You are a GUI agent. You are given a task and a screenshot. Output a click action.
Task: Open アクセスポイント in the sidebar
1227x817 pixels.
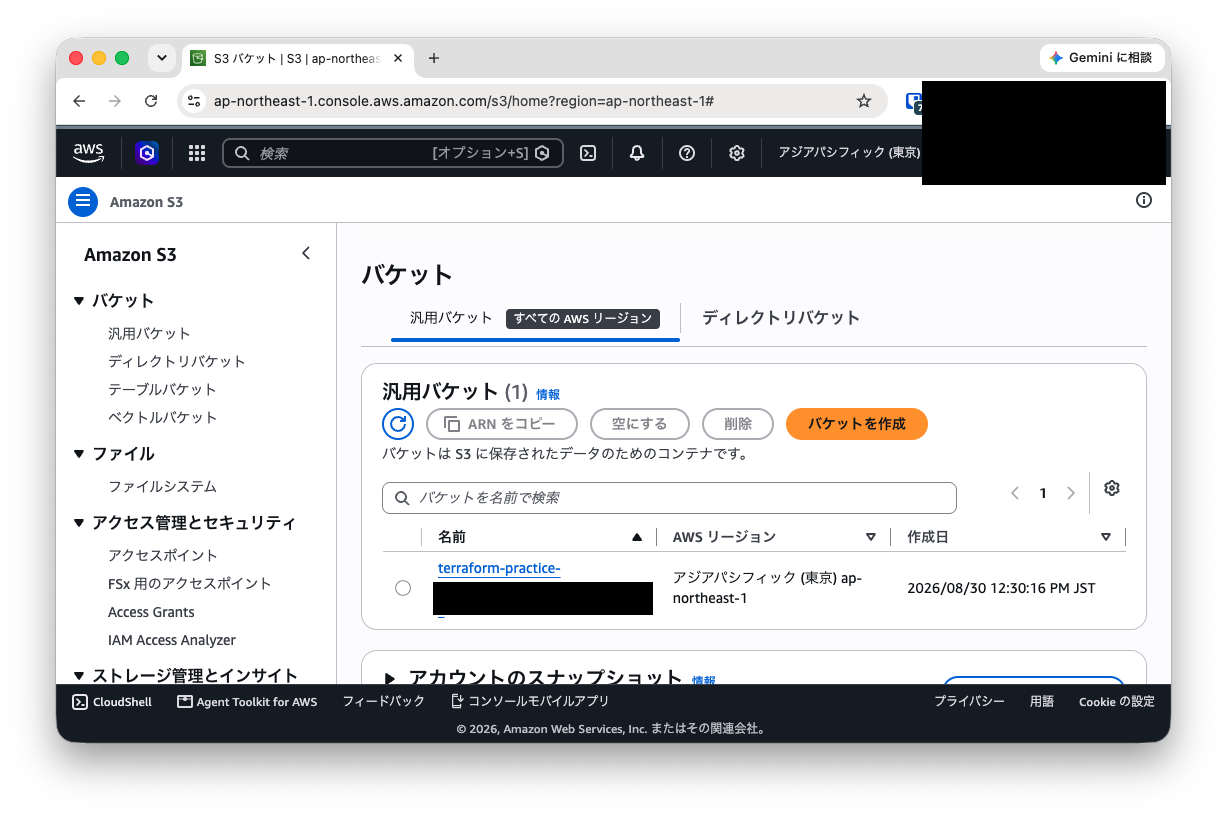tap(163, 556)
